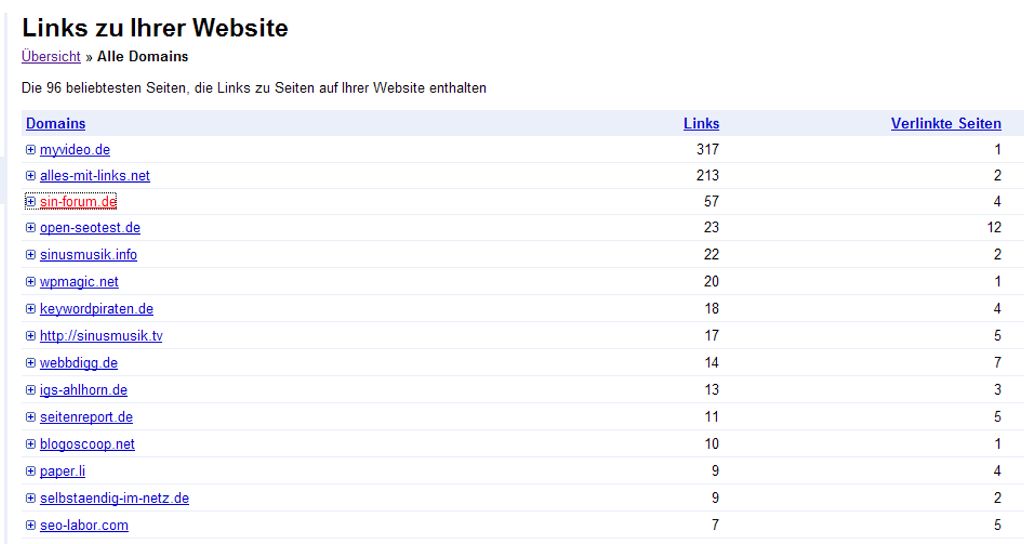Viewport: 1024px width, 544px height.
Task: Click the 20 links count value
Action: pyautogui.click(x=711, y=282)
